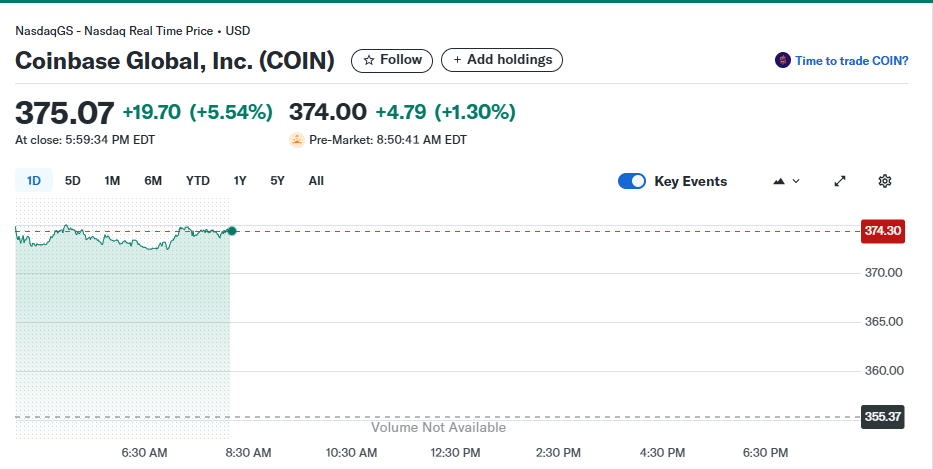Toggle the Key Events switch

[631, 181]
